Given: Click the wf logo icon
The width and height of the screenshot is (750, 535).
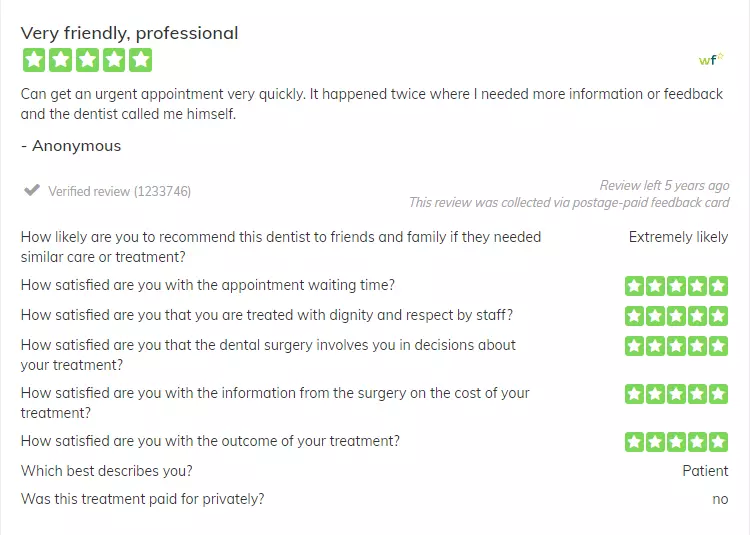Looking at the screenshot, I should (x=711, y=59).
